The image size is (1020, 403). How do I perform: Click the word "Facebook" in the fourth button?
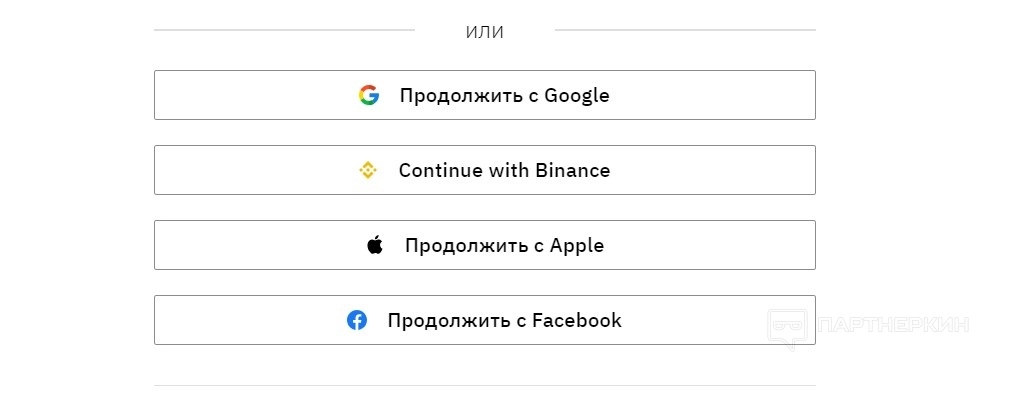pyautogui.click(x=577, y=321)
